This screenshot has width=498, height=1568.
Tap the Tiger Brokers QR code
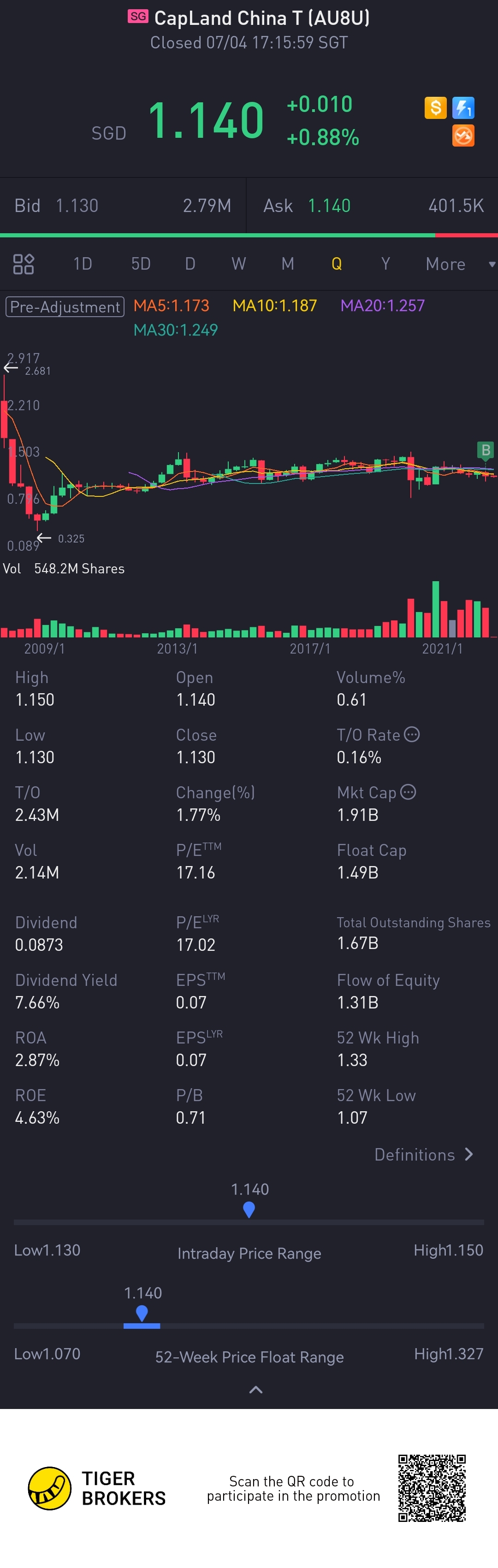(x=432, y=1488)
